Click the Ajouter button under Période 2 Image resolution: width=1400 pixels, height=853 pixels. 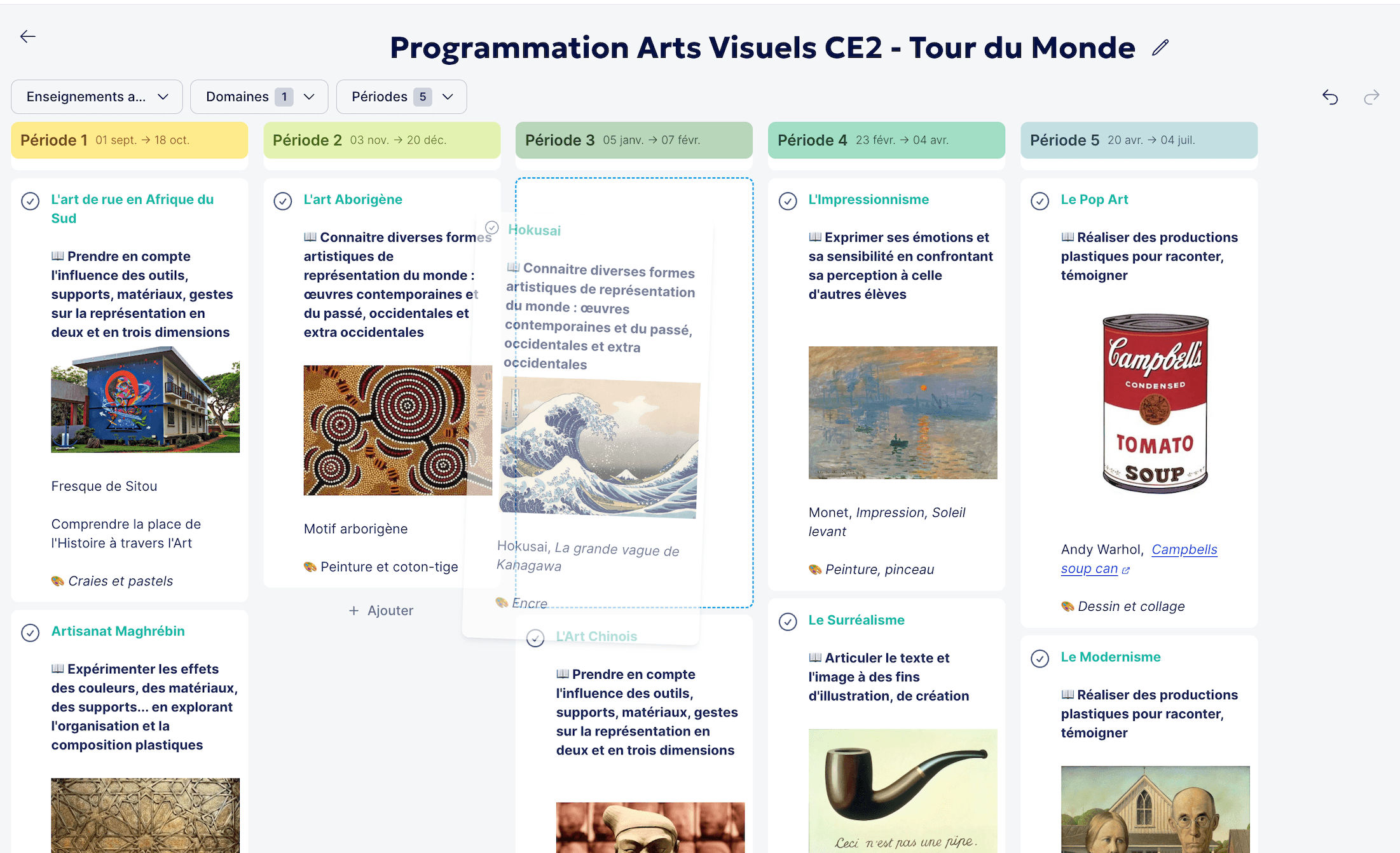381,611
